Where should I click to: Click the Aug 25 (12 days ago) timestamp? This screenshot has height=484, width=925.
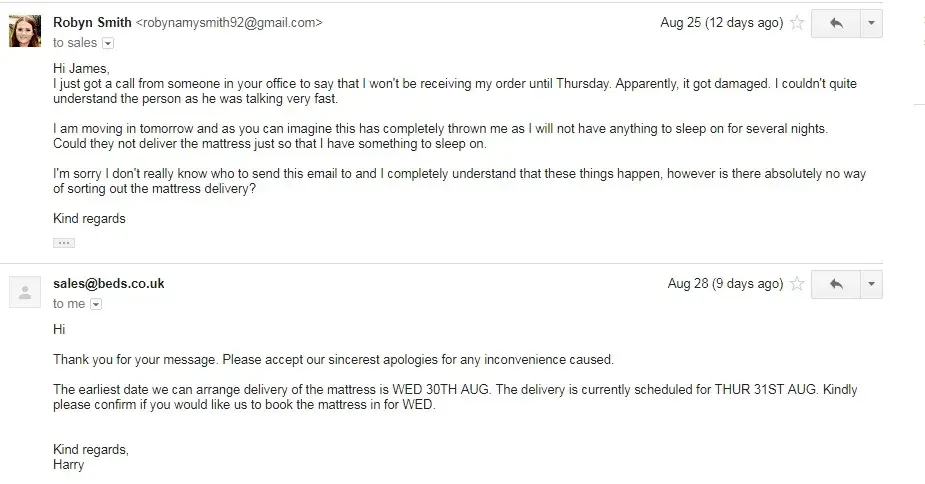click(721, 23)
